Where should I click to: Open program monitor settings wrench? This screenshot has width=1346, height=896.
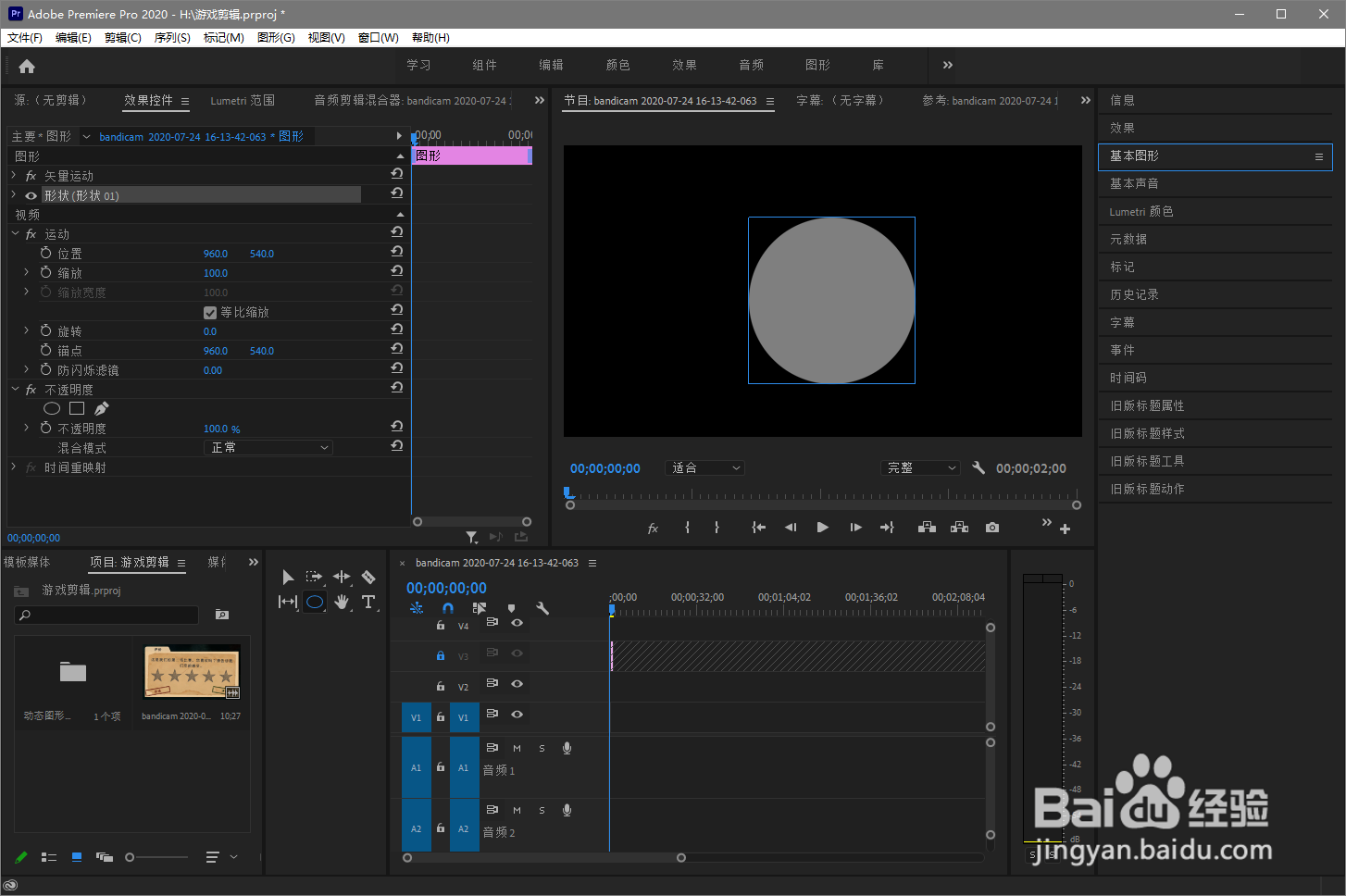(x=978, y=468)
